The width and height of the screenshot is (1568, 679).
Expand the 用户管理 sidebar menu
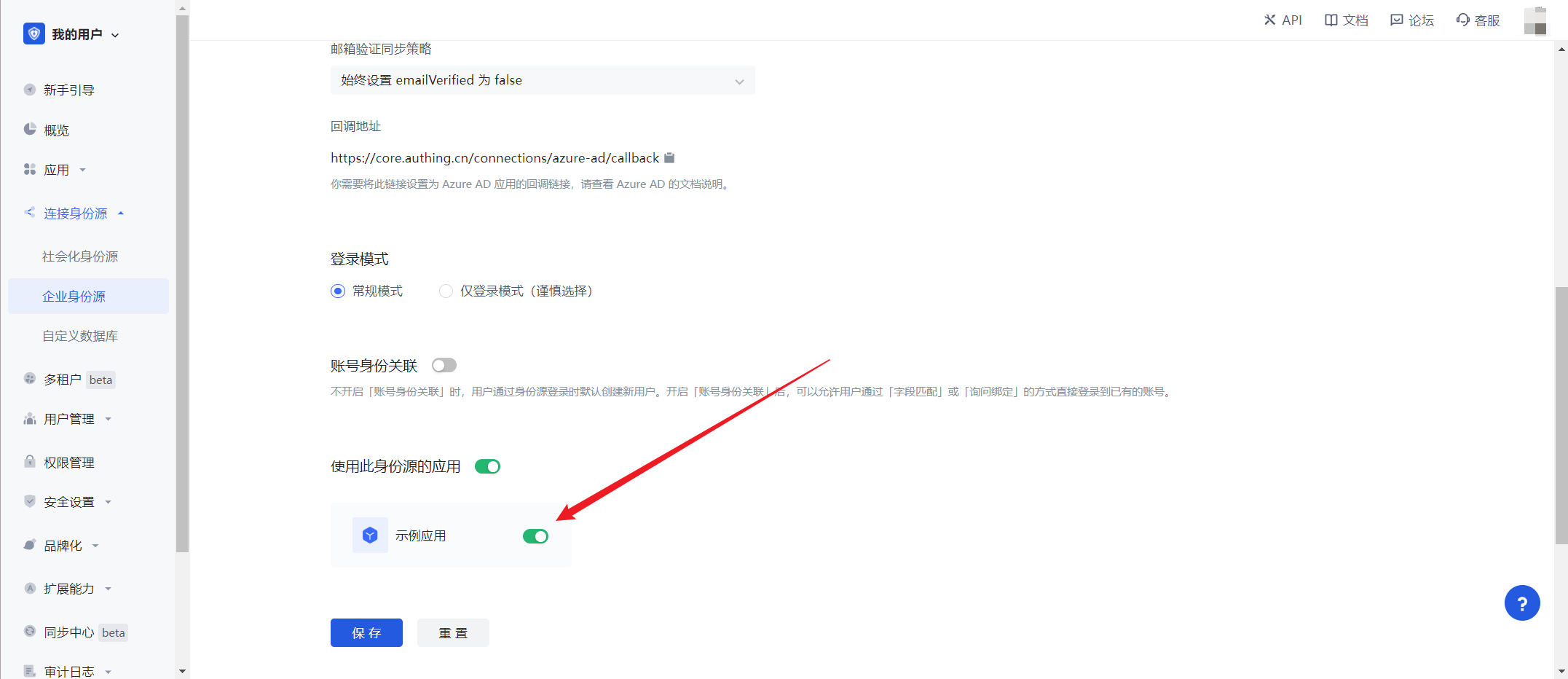pyautogui.click(x=69, y=419)
